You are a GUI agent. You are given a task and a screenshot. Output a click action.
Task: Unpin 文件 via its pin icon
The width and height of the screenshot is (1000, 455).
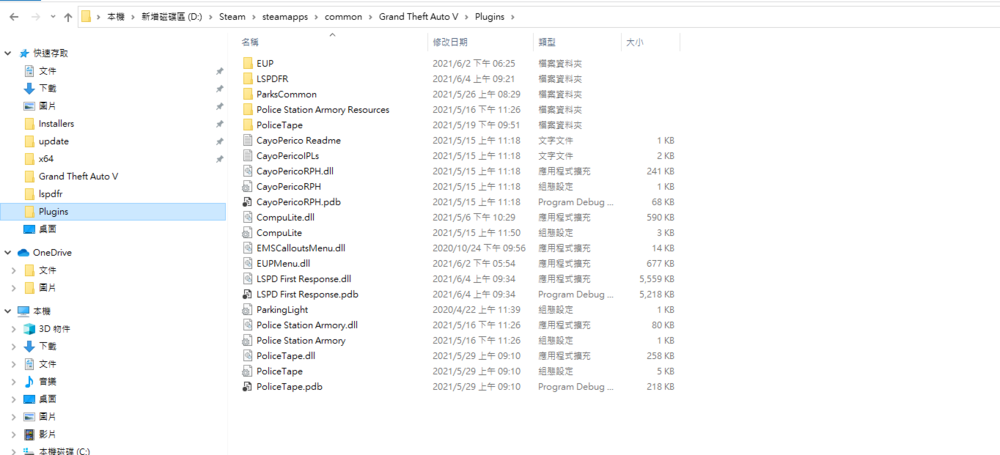click(219, 71)
